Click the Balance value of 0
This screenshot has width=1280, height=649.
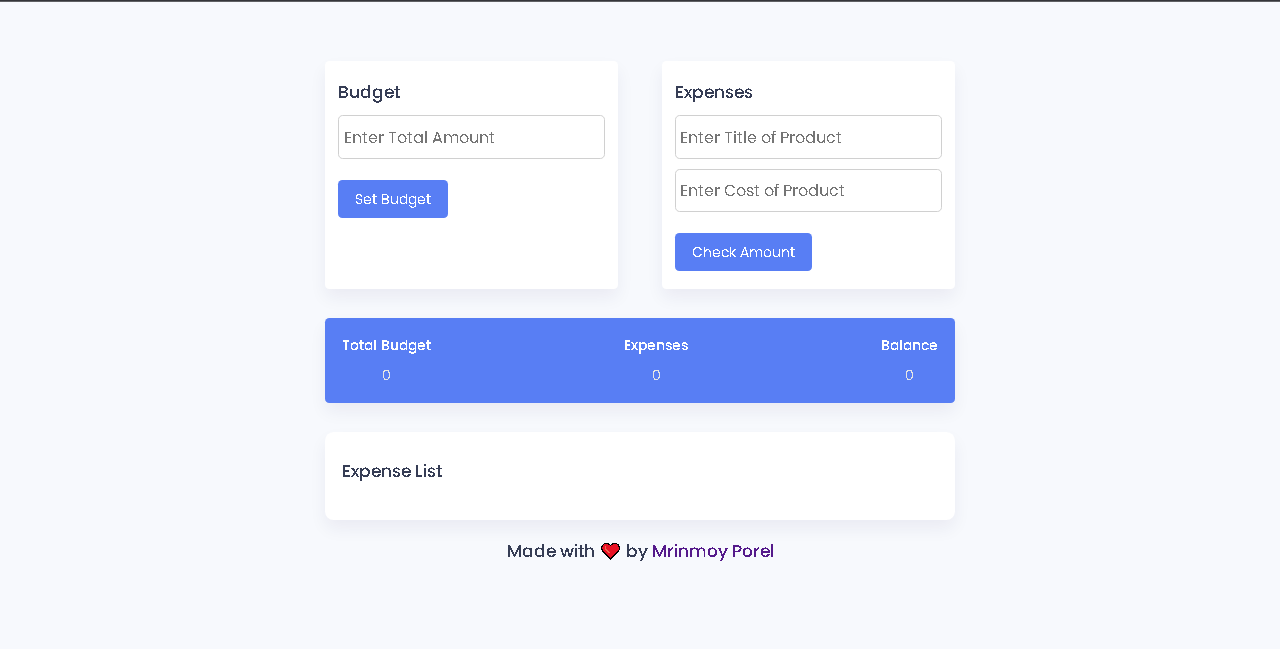909,375
